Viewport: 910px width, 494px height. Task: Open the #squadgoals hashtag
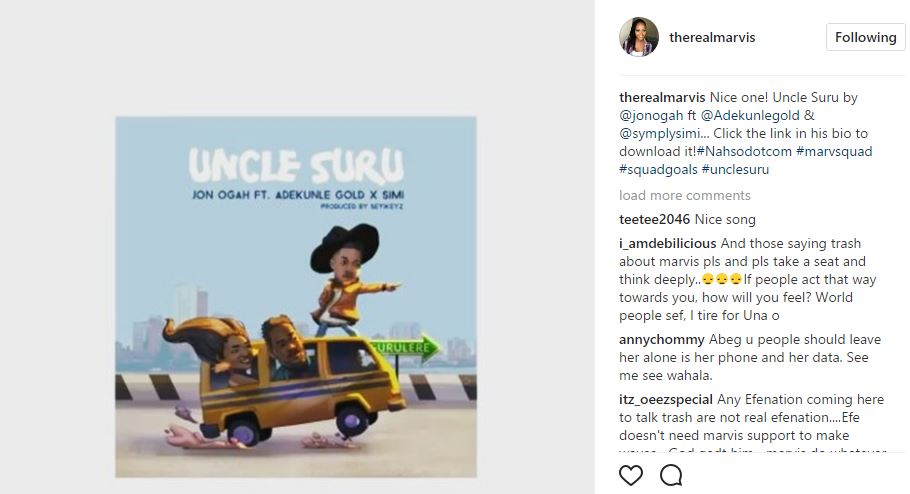(658, 170)
